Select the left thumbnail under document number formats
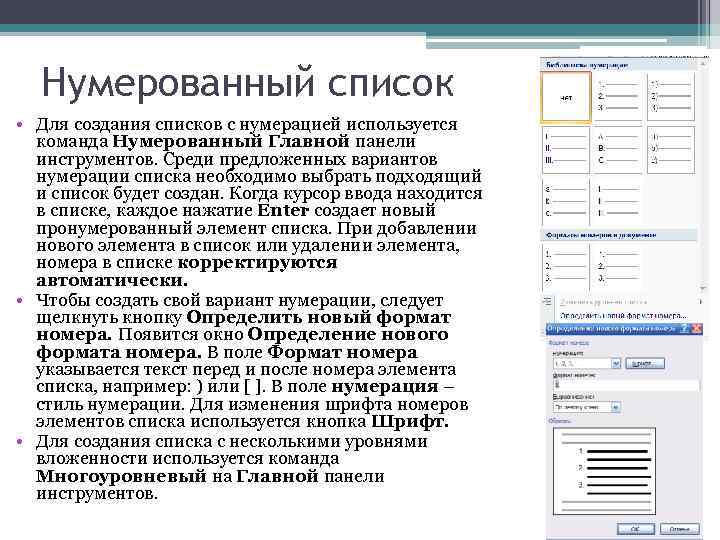720x540 pixels. [566, 266]
